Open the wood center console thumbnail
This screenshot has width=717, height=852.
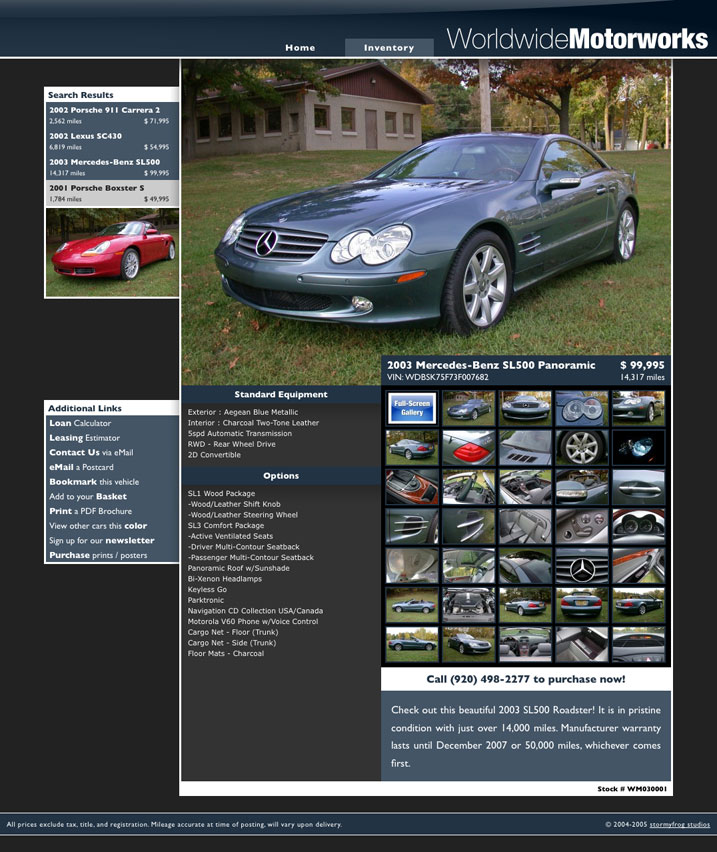tap(412, 487)
